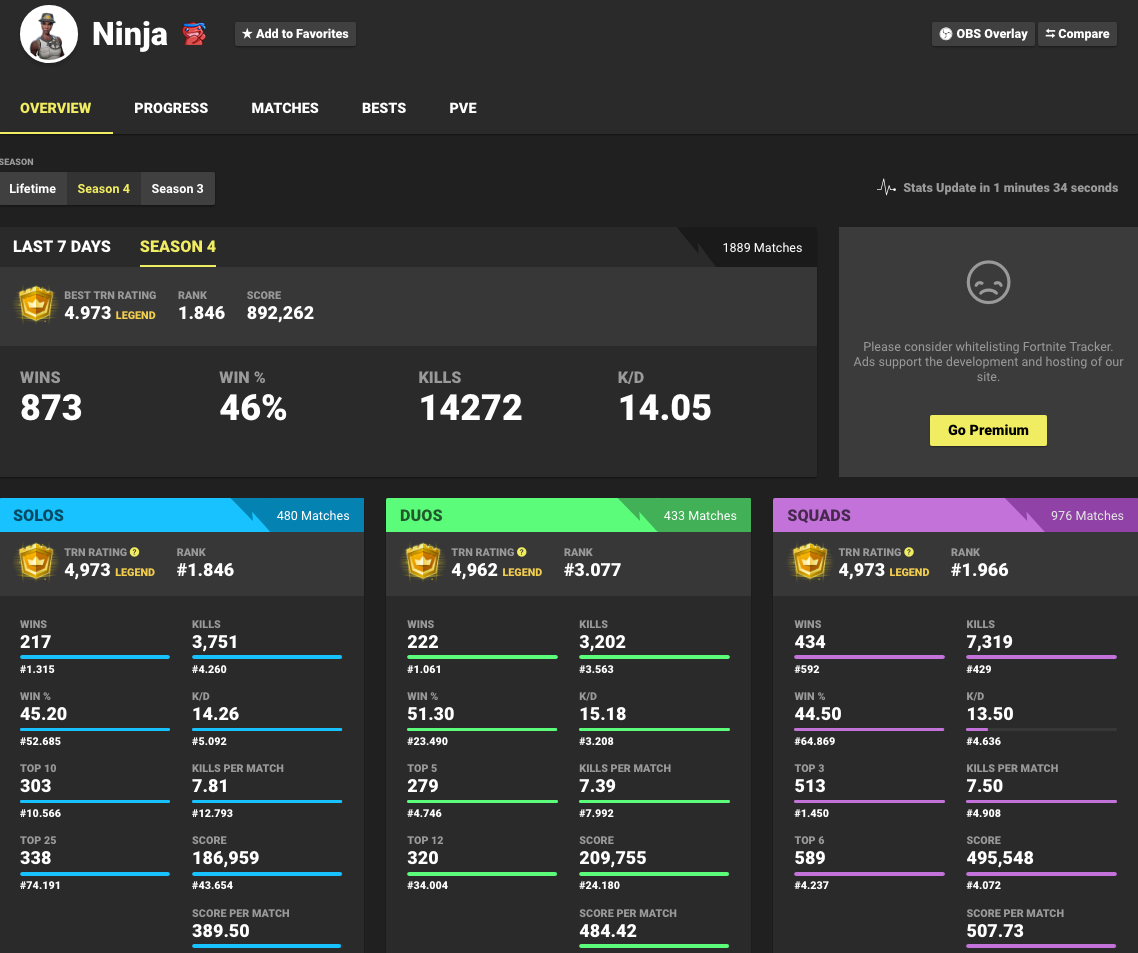Image resolution: width=1138 pixels, height=953 pixels.
Task: Click the TRN Rating help tooltip in SQUADS
Action: pos(907,552)
